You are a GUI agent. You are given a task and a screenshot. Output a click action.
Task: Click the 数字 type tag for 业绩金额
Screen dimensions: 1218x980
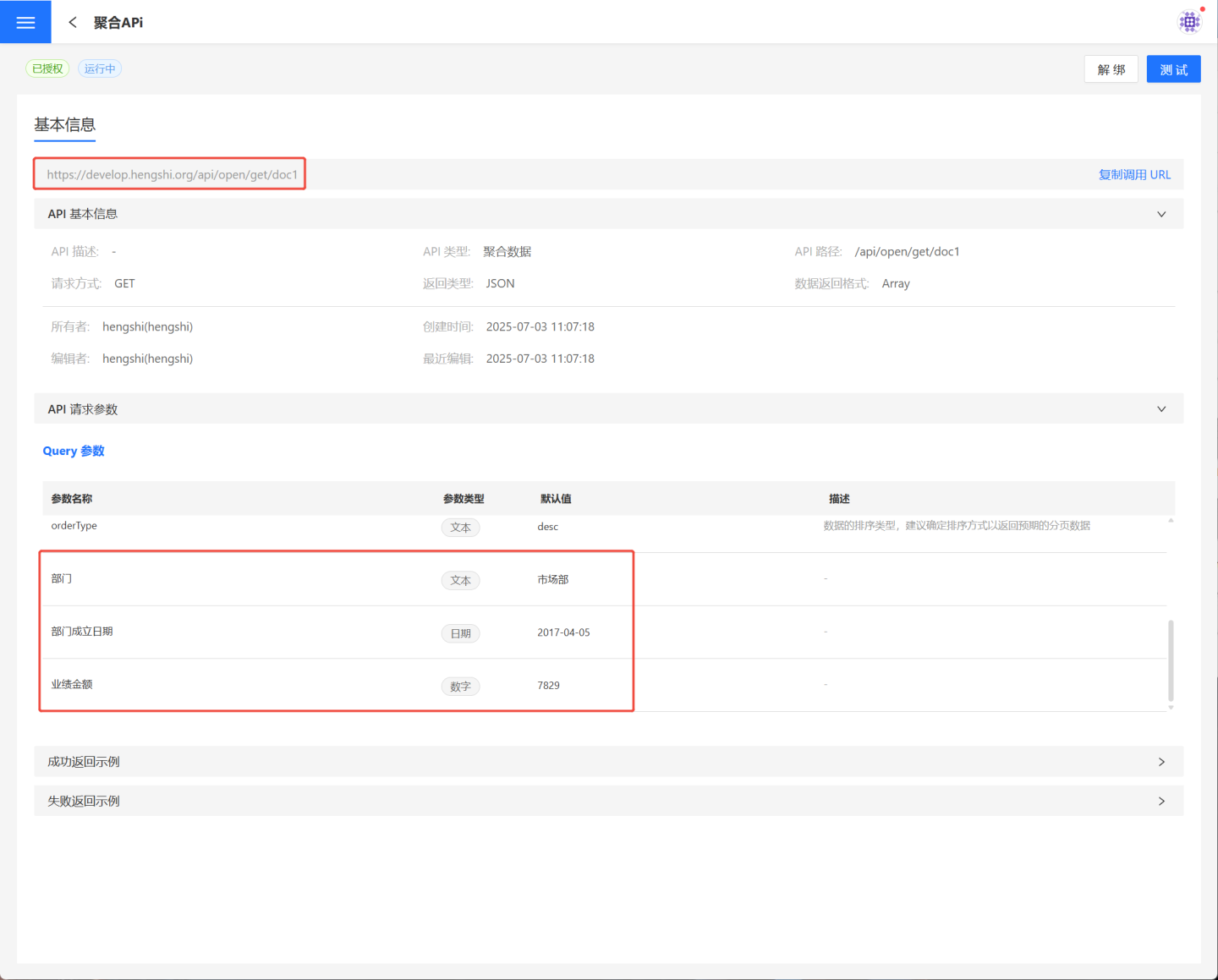click(x=460, y=687)
